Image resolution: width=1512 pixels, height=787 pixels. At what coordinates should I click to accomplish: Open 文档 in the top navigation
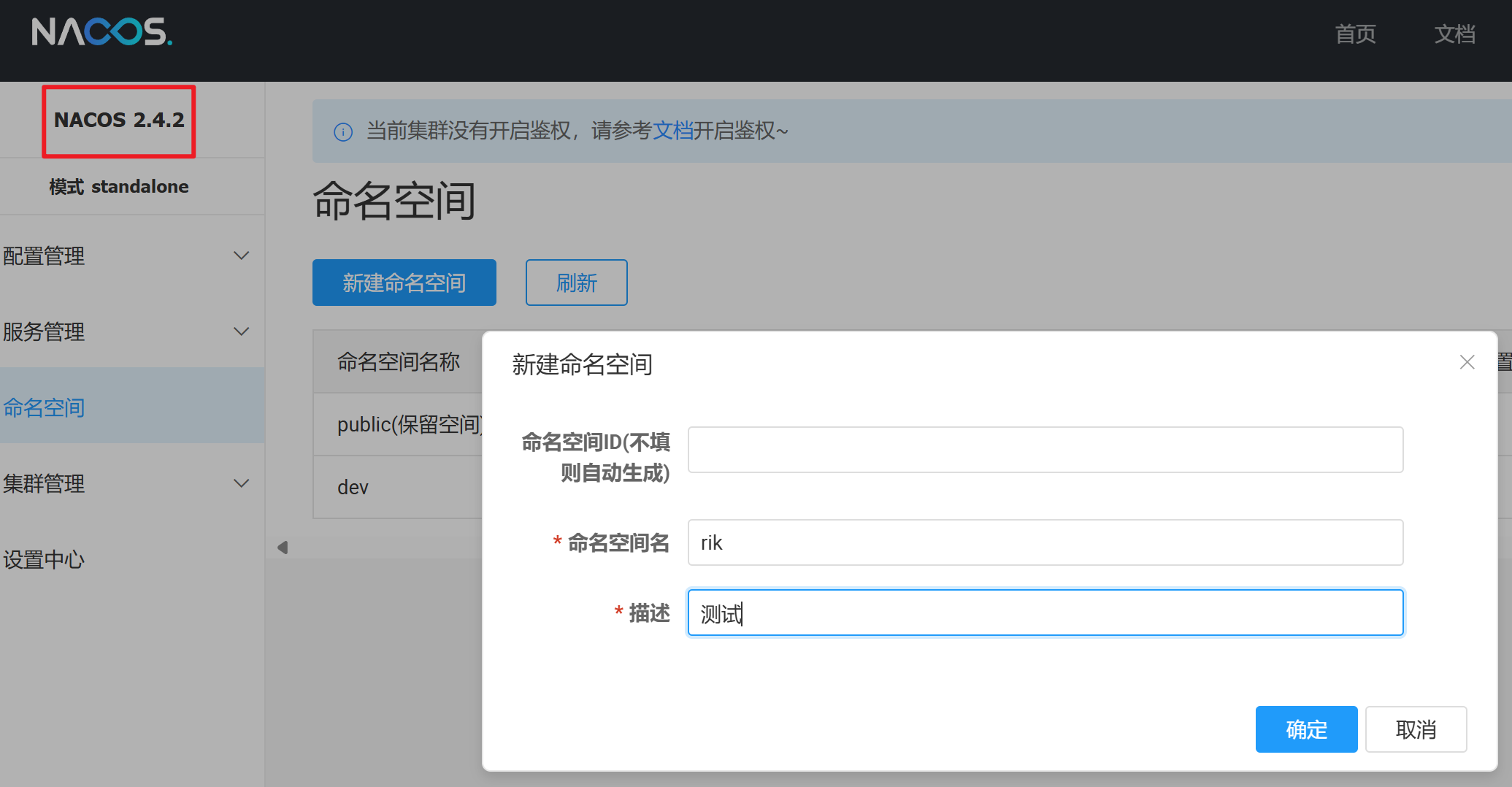click(x=1455, y=34)
